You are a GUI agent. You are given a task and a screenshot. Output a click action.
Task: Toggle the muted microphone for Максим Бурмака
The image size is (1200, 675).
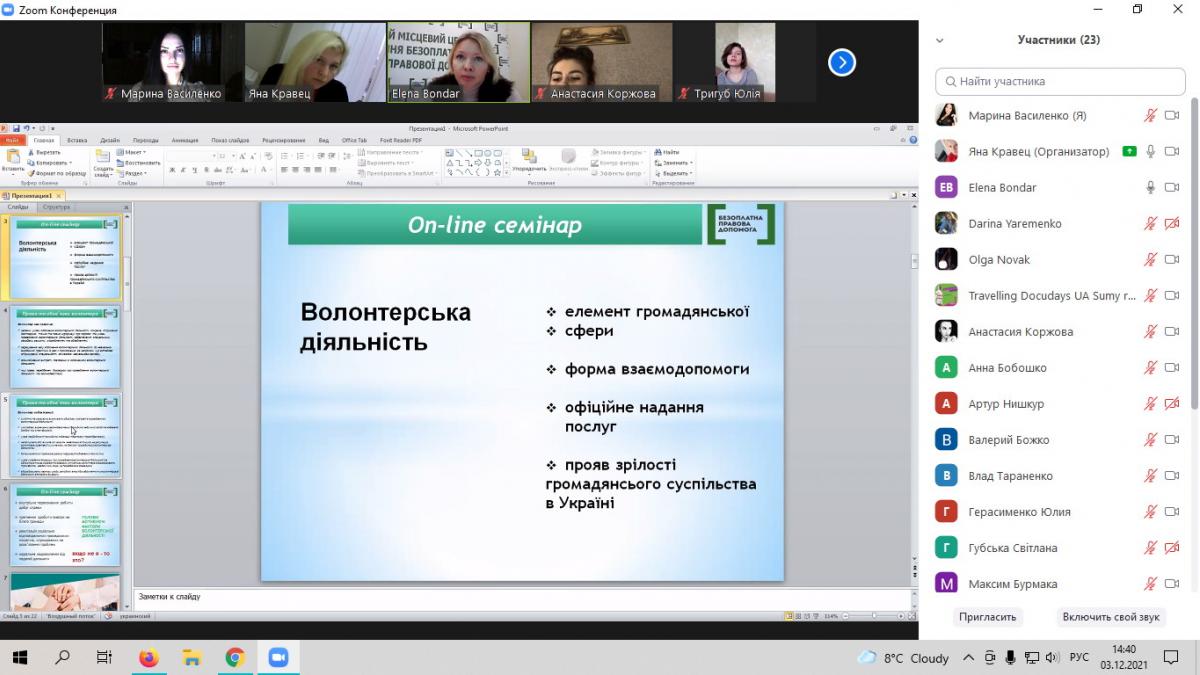[1151, 584]
